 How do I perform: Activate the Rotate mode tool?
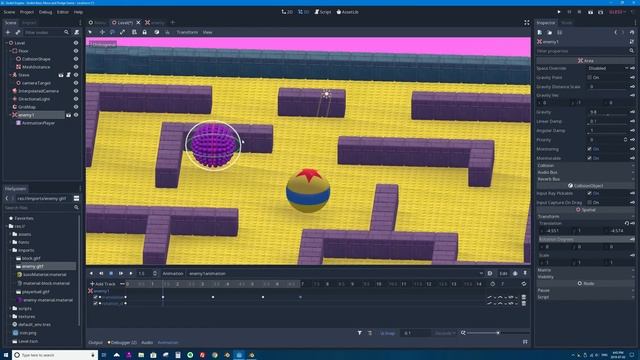[112, 32]
